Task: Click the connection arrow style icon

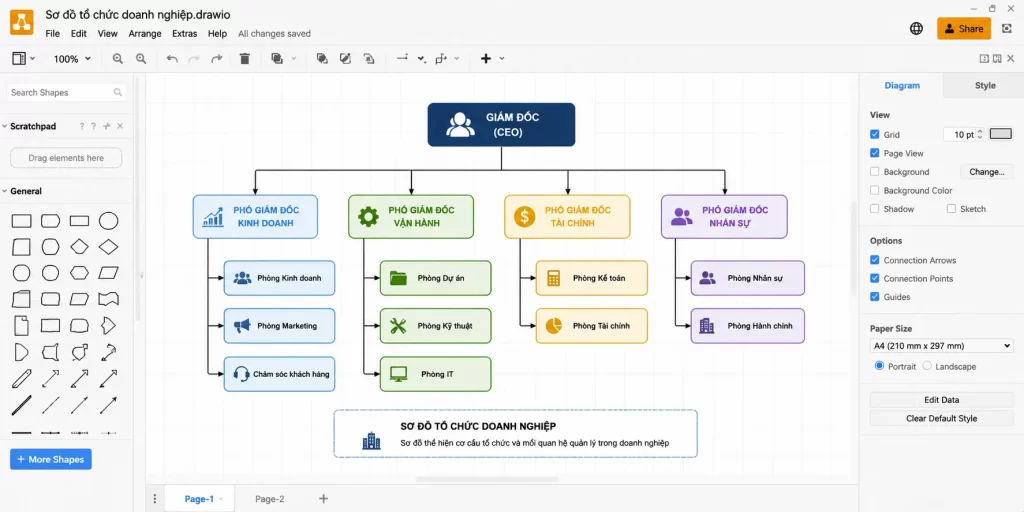Action: tap(402, 58)
